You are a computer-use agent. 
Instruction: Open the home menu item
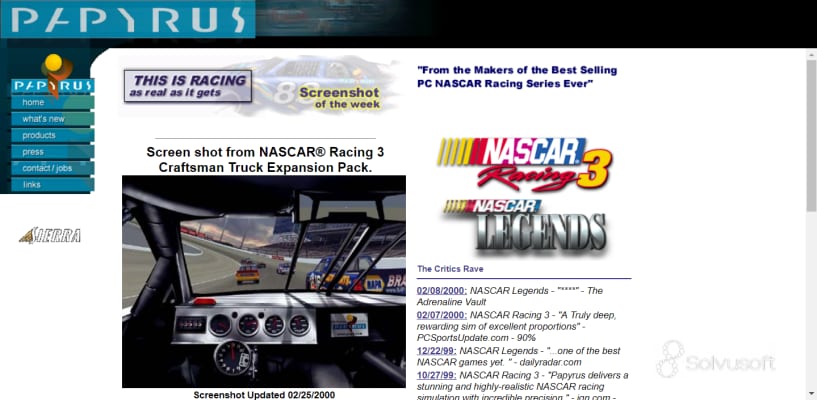(x=34, y=103)
